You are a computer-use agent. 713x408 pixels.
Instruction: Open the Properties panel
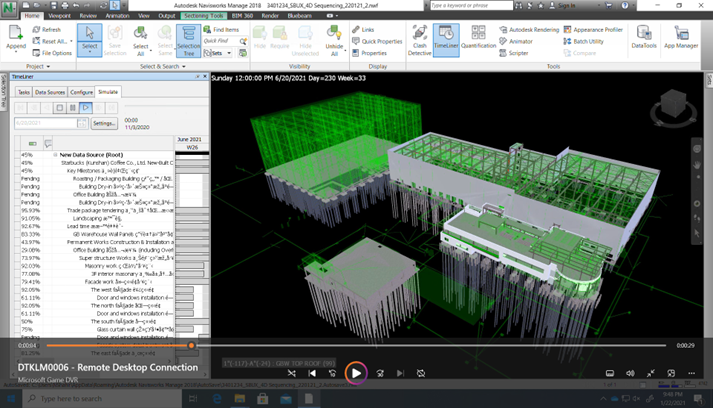pos(369,53)
